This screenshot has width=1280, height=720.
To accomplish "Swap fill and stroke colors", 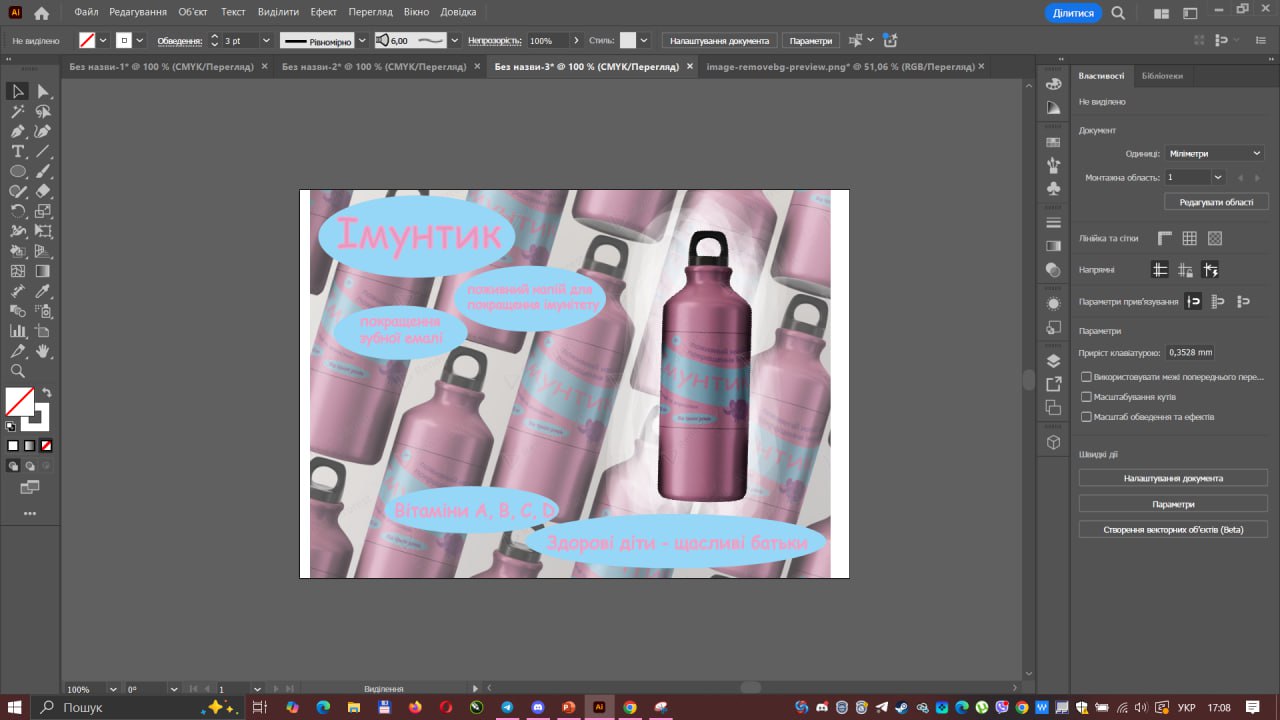I will click(46, 393).
